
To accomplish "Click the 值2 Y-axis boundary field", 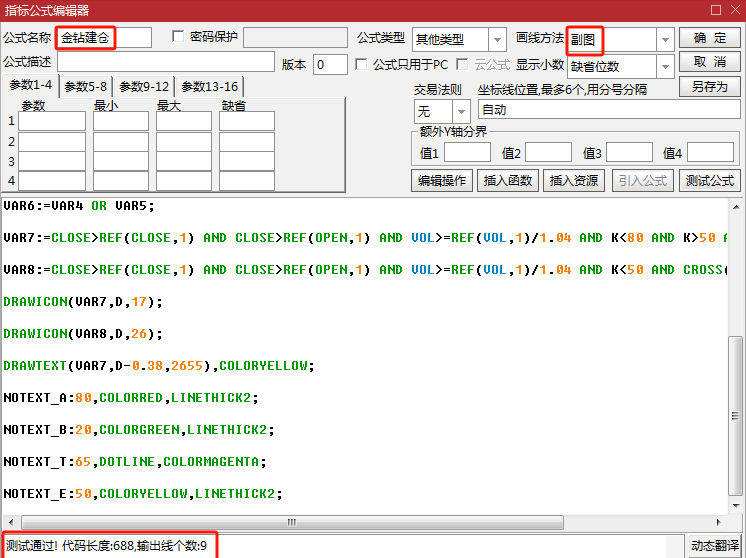I will [548, 153].
